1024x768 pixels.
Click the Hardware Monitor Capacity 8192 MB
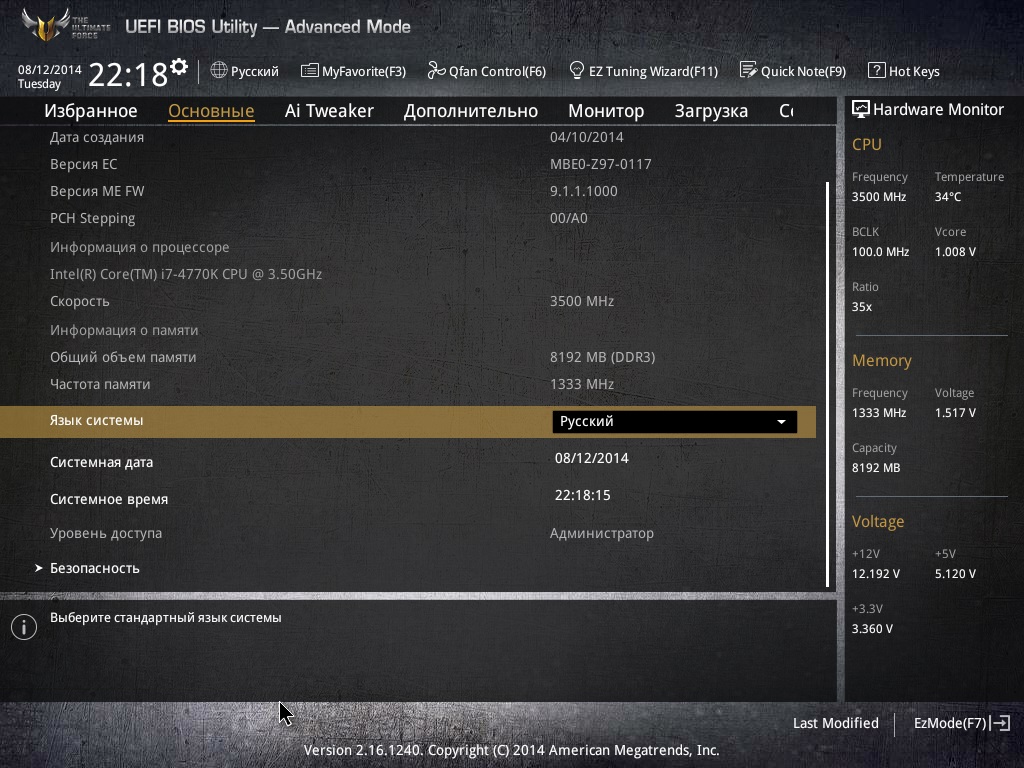(876, 468)
